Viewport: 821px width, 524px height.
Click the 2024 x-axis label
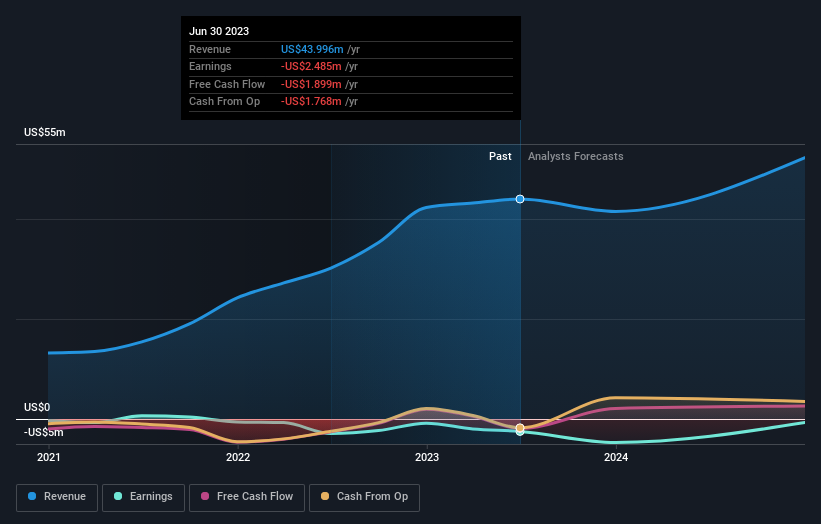point(616,458)
